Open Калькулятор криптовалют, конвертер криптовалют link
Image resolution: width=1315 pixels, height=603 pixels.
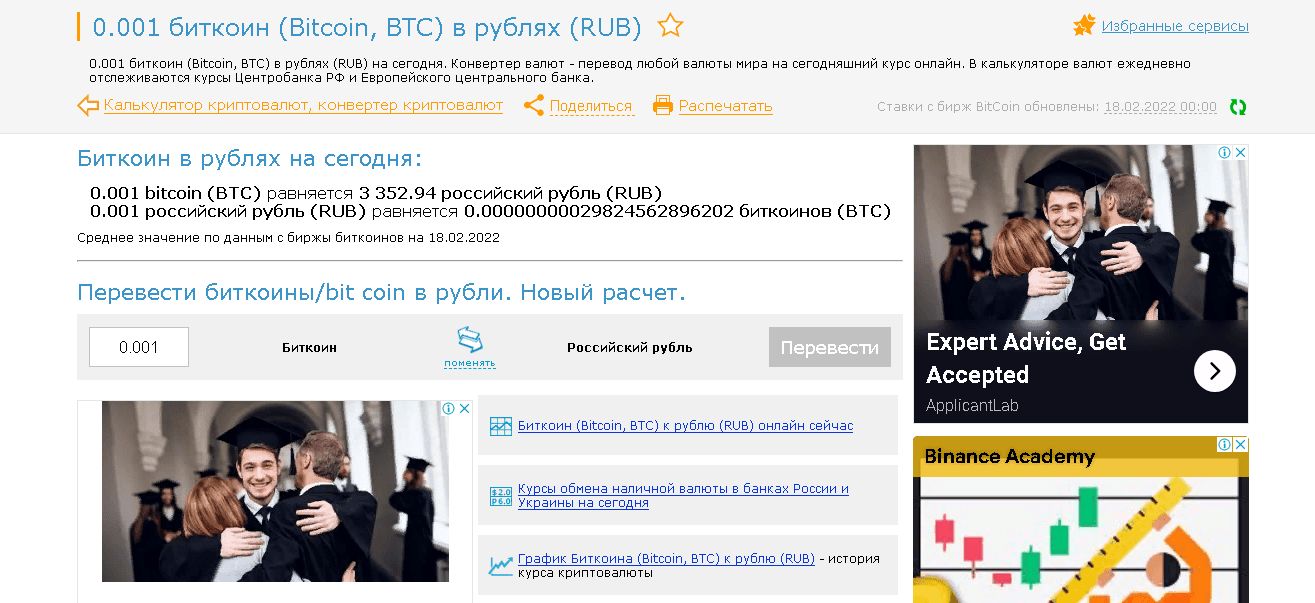pos(303,105)
